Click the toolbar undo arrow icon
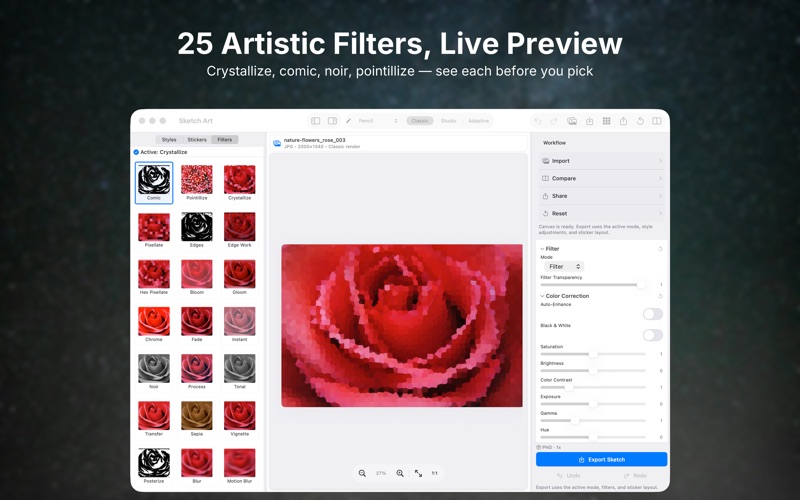Screen dimensions: 800x500 tap(537, 121)
